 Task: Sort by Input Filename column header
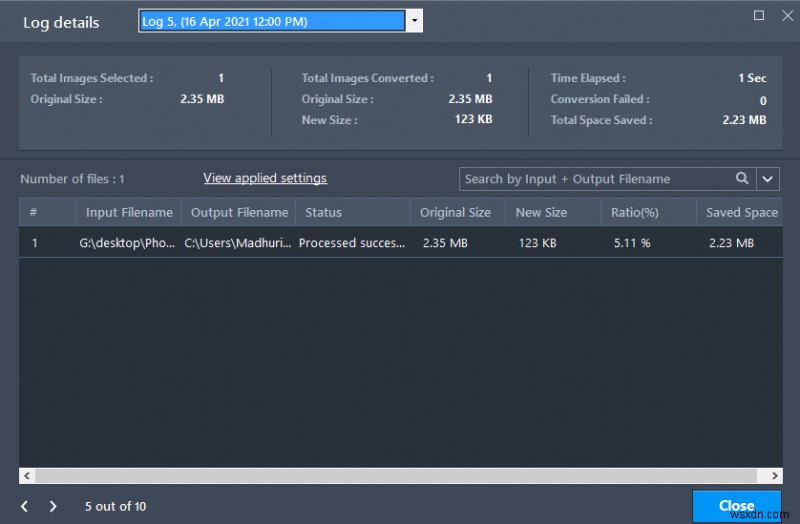coord(129,212)
